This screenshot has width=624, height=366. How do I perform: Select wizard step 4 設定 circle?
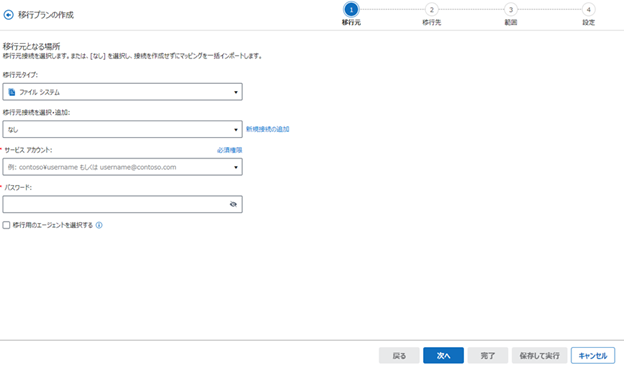pos(589,10)
